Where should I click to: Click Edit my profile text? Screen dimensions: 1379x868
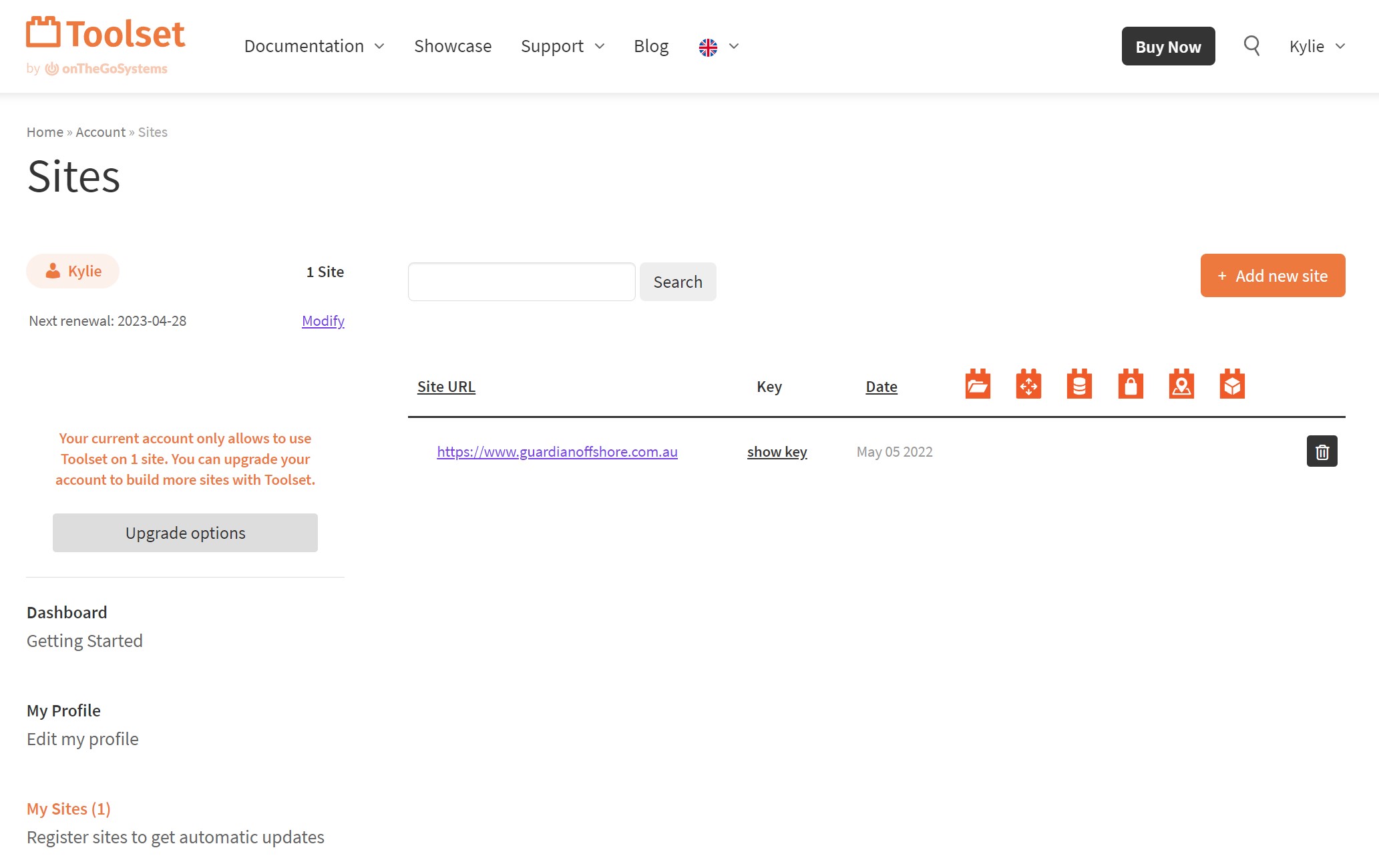[x=83, y=739]
